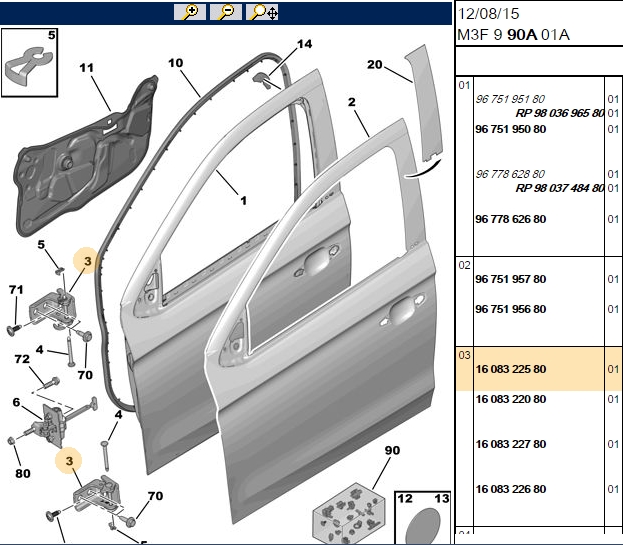
Task: Click callout 4 beside upper hinge pin
Action: 39,350
